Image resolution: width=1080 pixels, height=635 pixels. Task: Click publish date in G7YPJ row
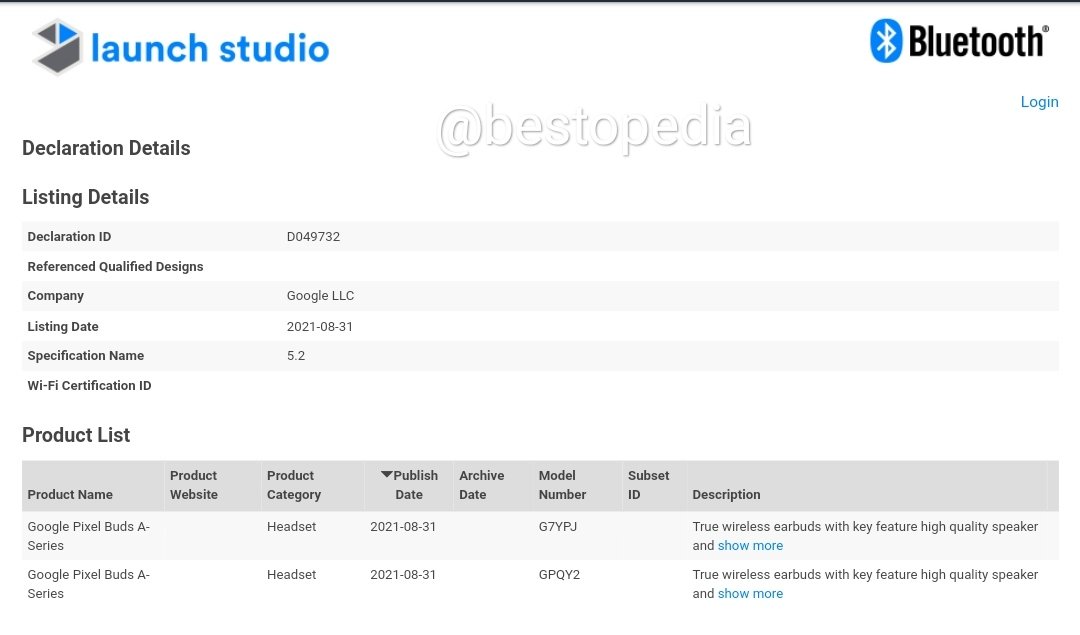pos(403,526)
